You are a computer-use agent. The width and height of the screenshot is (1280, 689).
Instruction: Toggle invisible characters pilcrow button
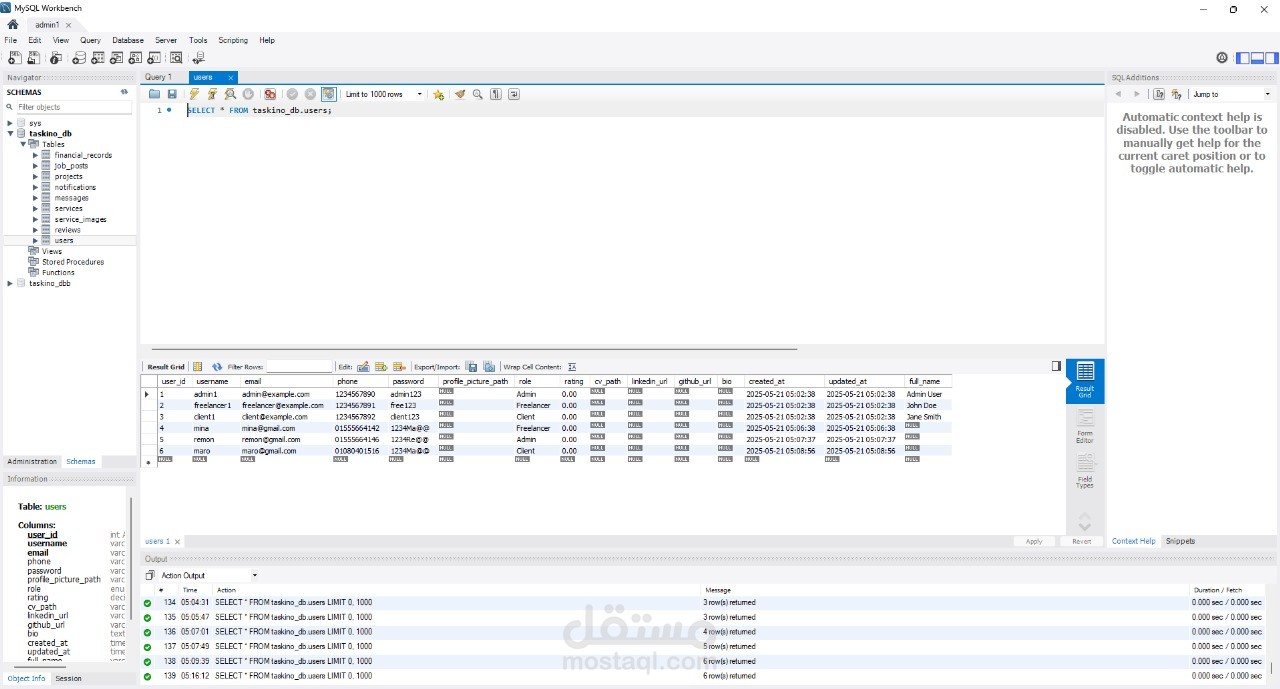(496, 94)
